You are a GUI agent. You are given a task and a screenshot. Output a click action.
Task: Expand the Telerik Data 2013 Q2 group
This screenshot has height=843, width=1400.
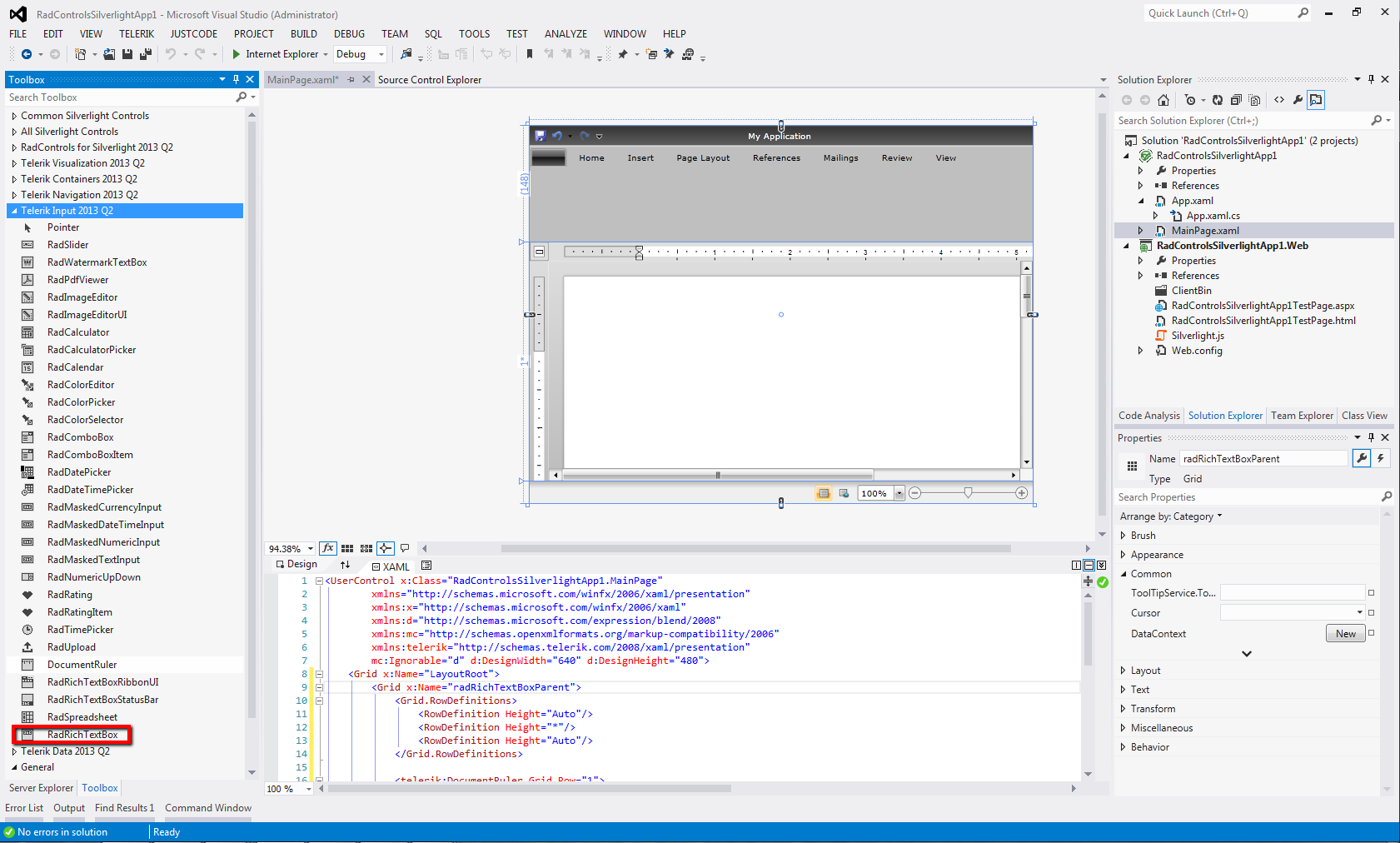click(14, 751)
